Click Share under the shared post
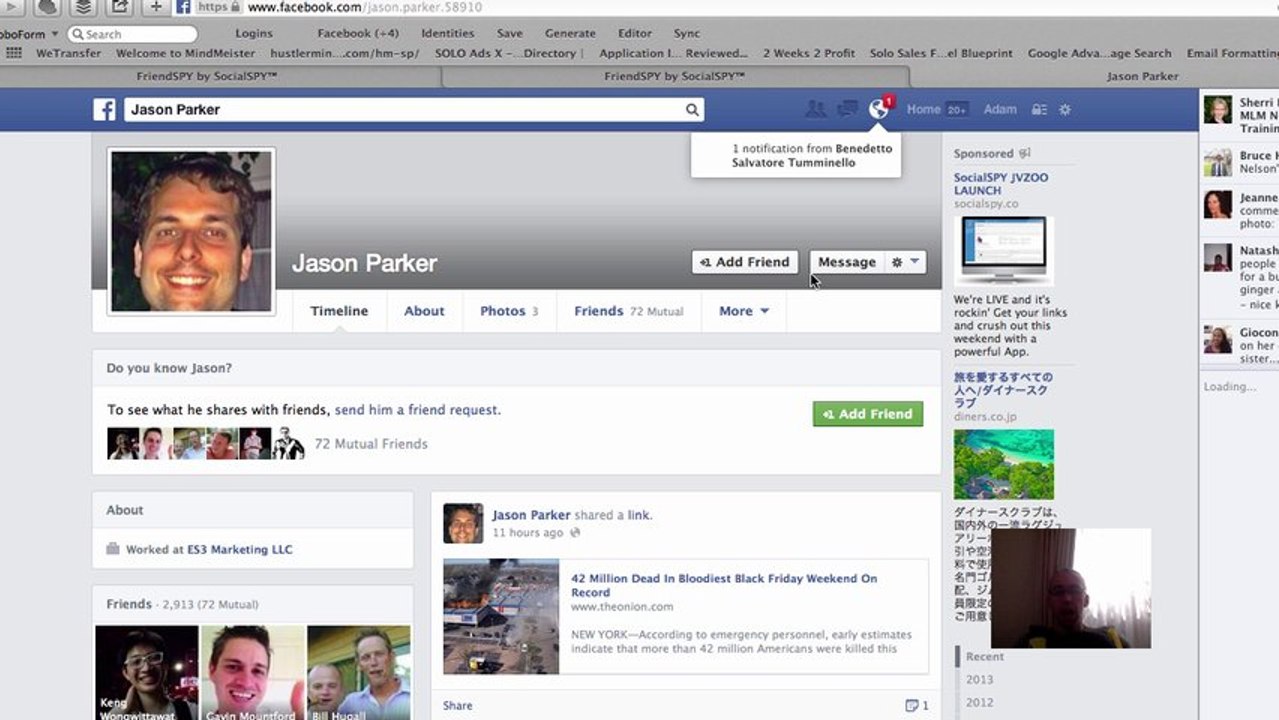The height and width of the screenshot is (720, 1279). point(458,706)
